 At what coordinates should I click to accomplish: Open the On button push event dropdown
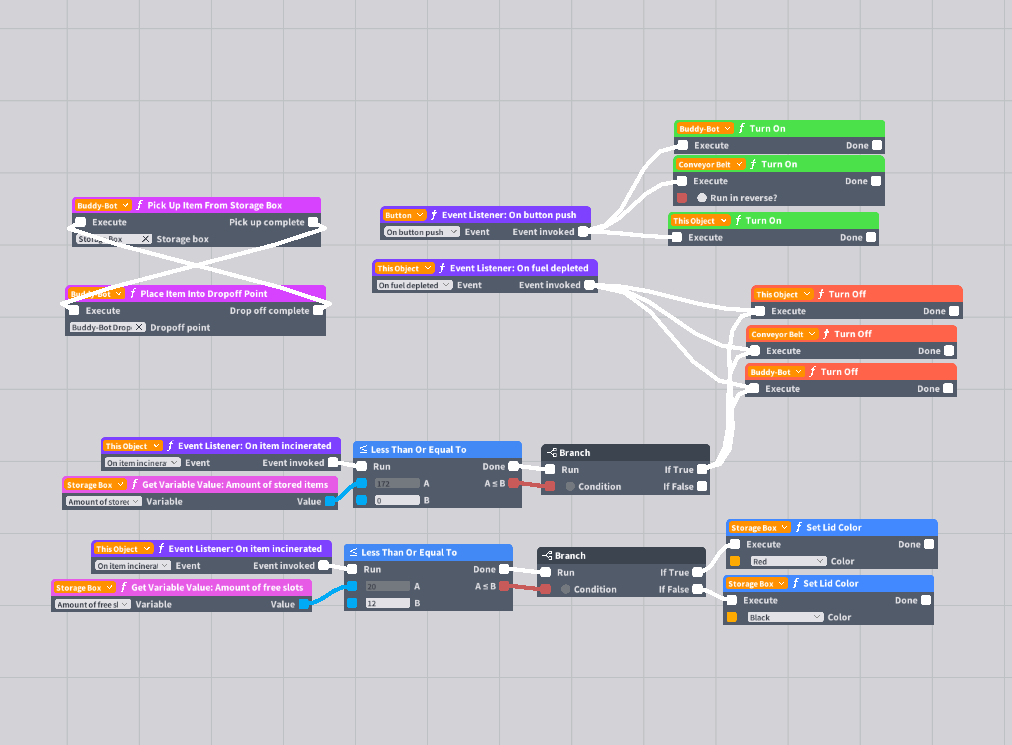click(x=421, y=232)
